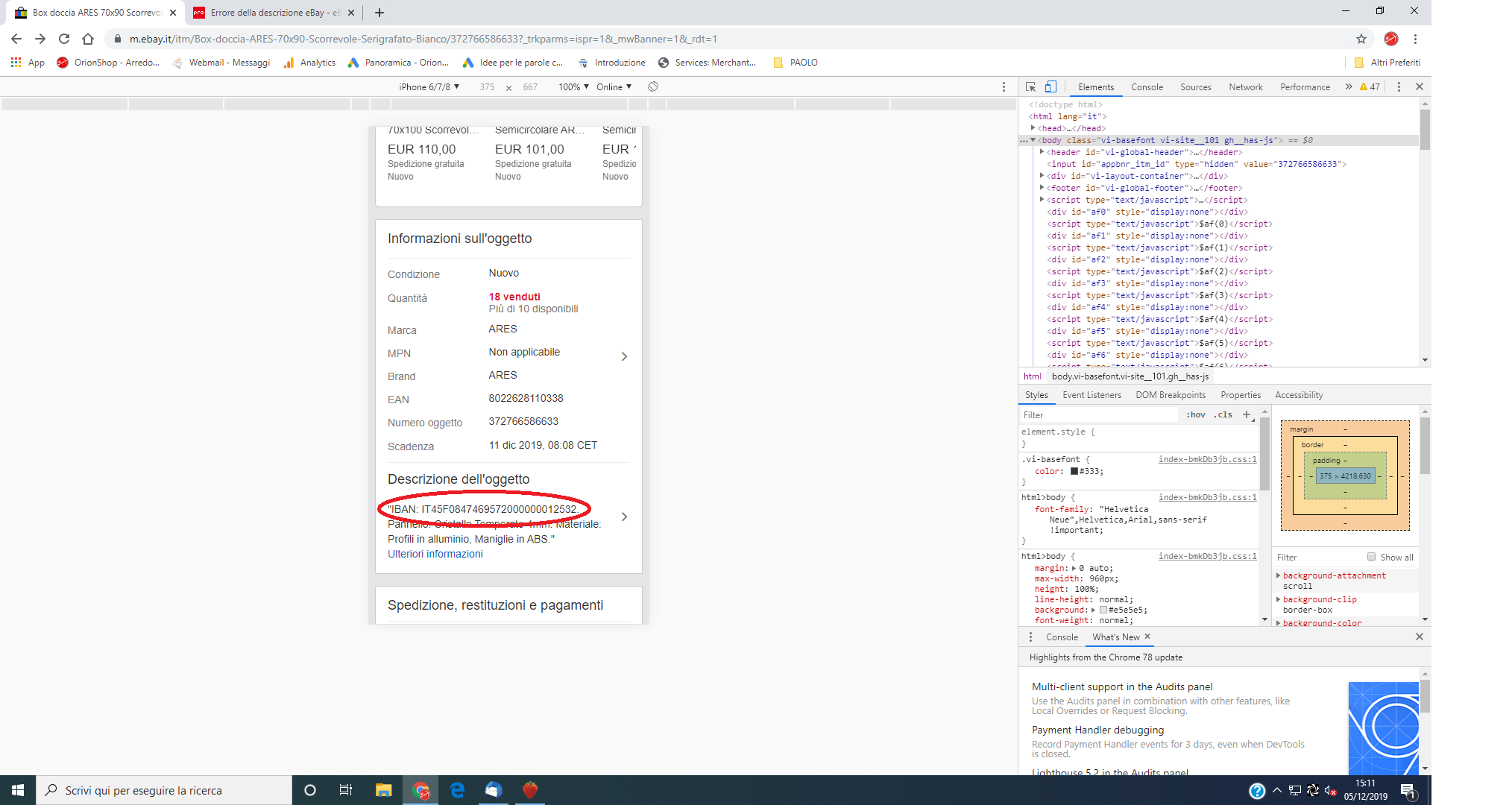
Task: Open the browser home page
Action: pyautogui.click(x=88, y=39)
